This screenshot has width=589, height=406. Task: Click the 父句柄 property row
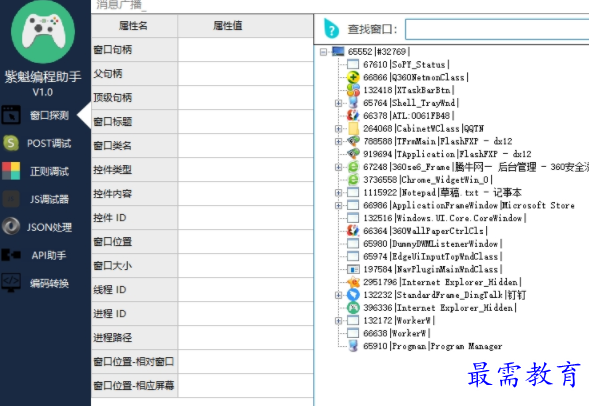tap(202, 74)
